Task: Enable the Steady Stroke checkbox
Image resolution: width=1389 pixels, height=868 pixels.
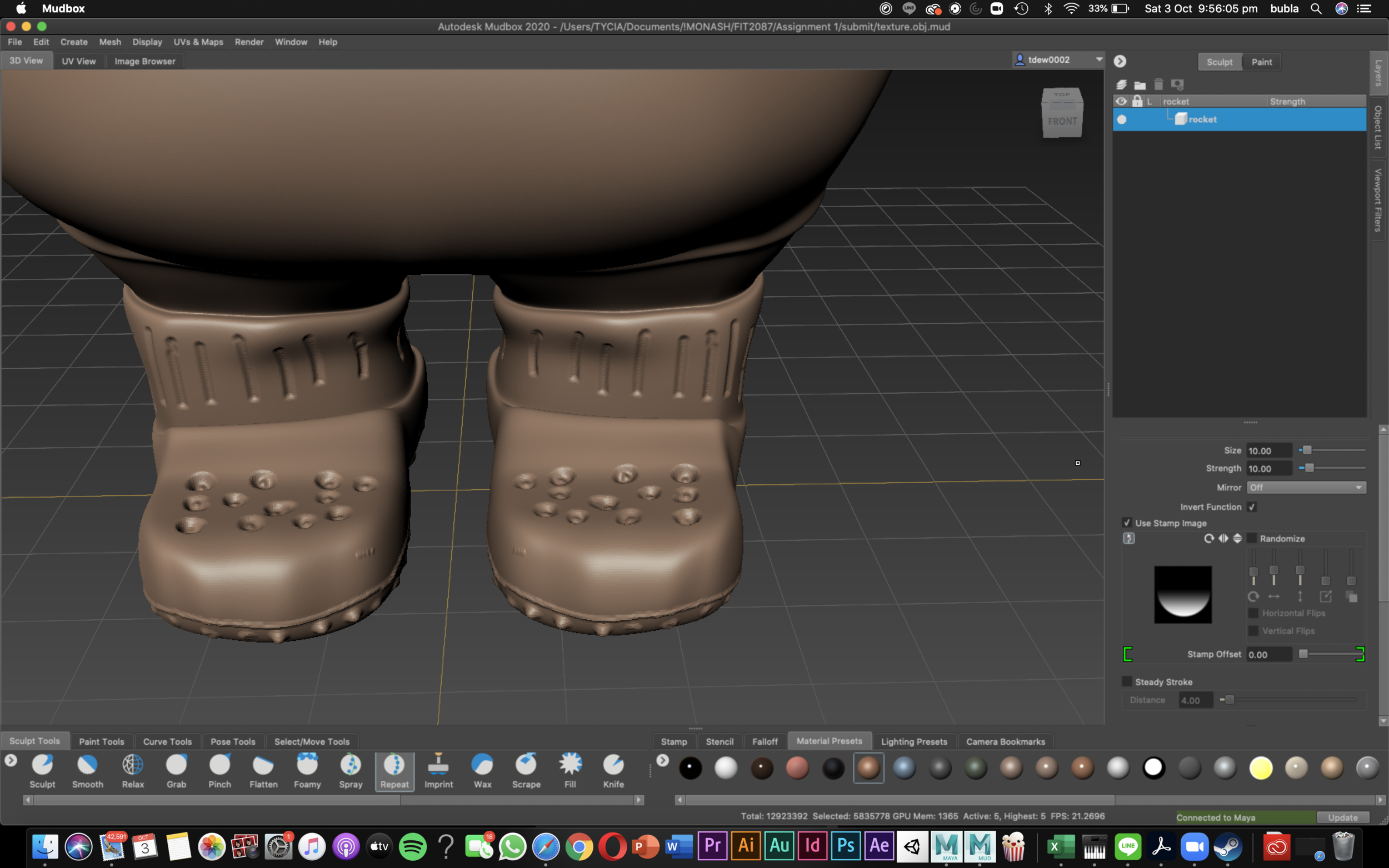Action: pos(1127,681)
